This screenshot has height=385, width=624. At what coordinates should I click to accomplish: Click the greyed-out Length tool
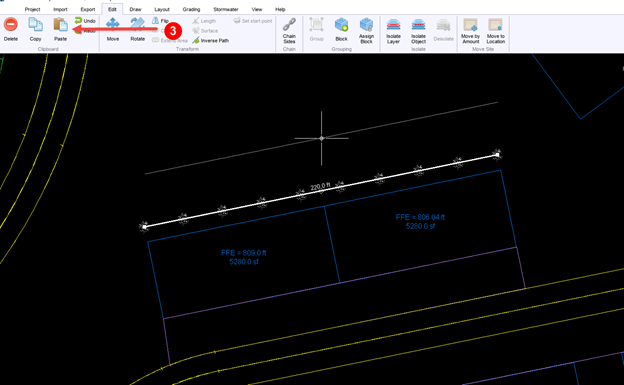(204, 21)
